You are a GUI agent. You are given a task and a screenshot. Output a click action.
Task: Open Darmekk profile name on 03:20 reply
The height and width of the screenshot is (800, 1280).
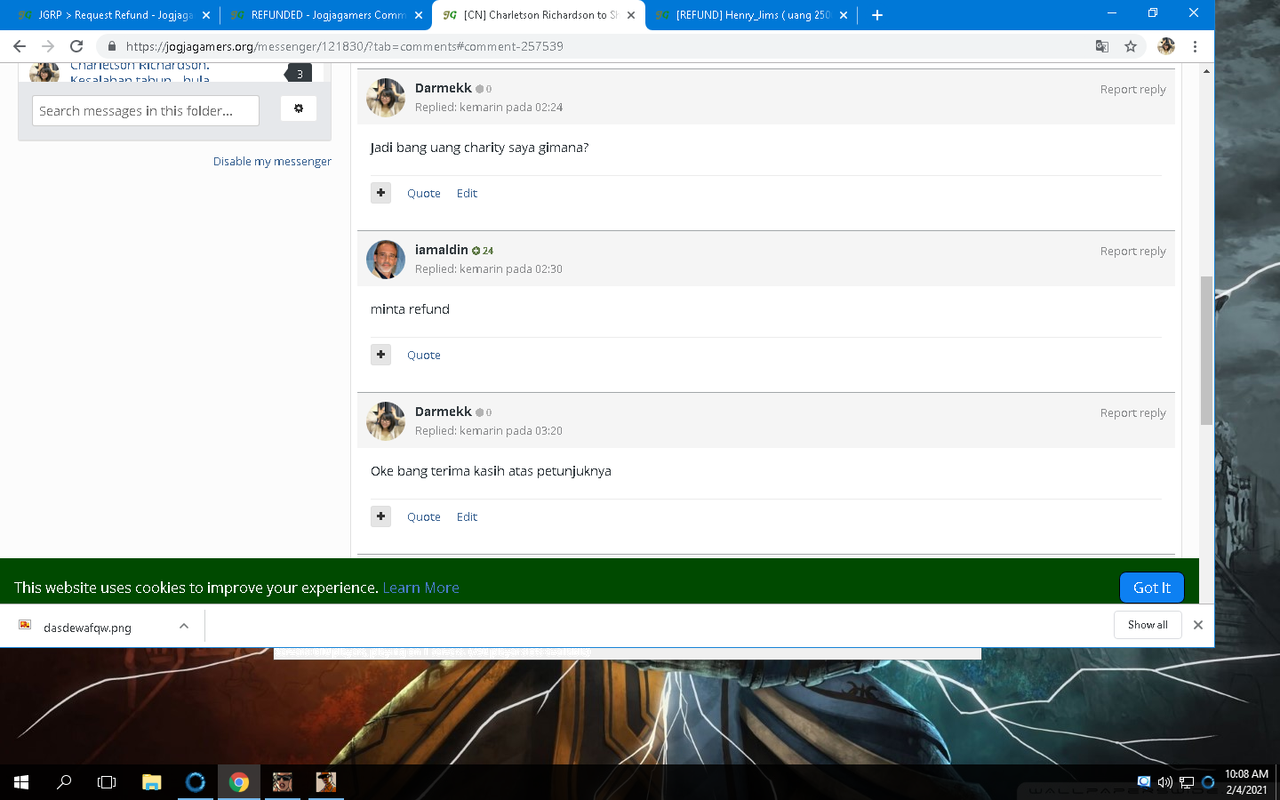coord(443,412)
